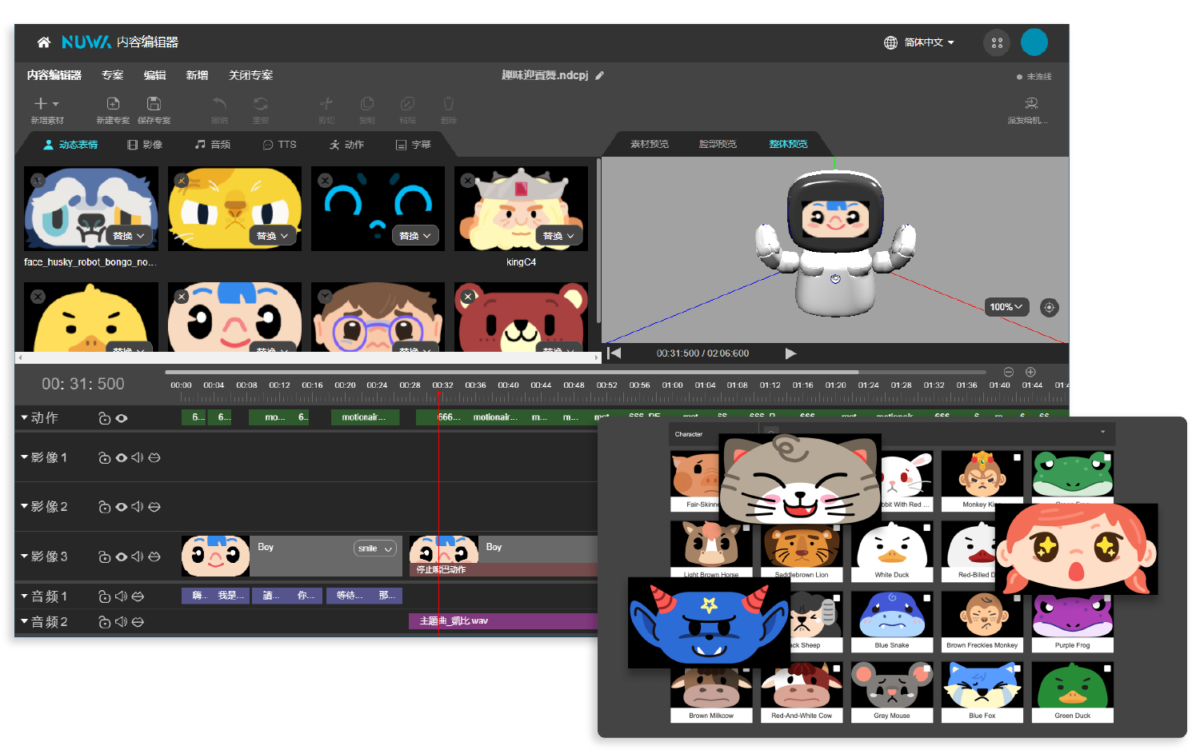Open the smile expression dropdown on Boy clip
Screen dimensions: 1200x750
click(x=375, y=549)
